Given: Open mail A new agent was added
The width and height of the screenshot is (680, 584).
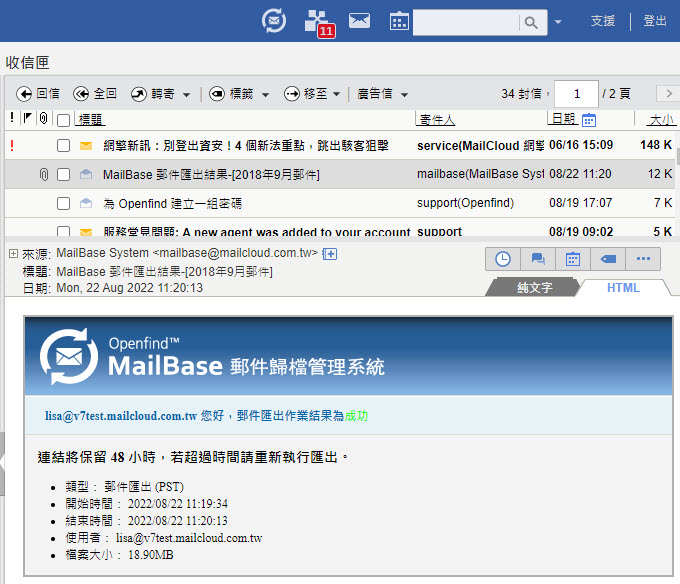Looking at the screenshot, I should [x=257, y=232].
